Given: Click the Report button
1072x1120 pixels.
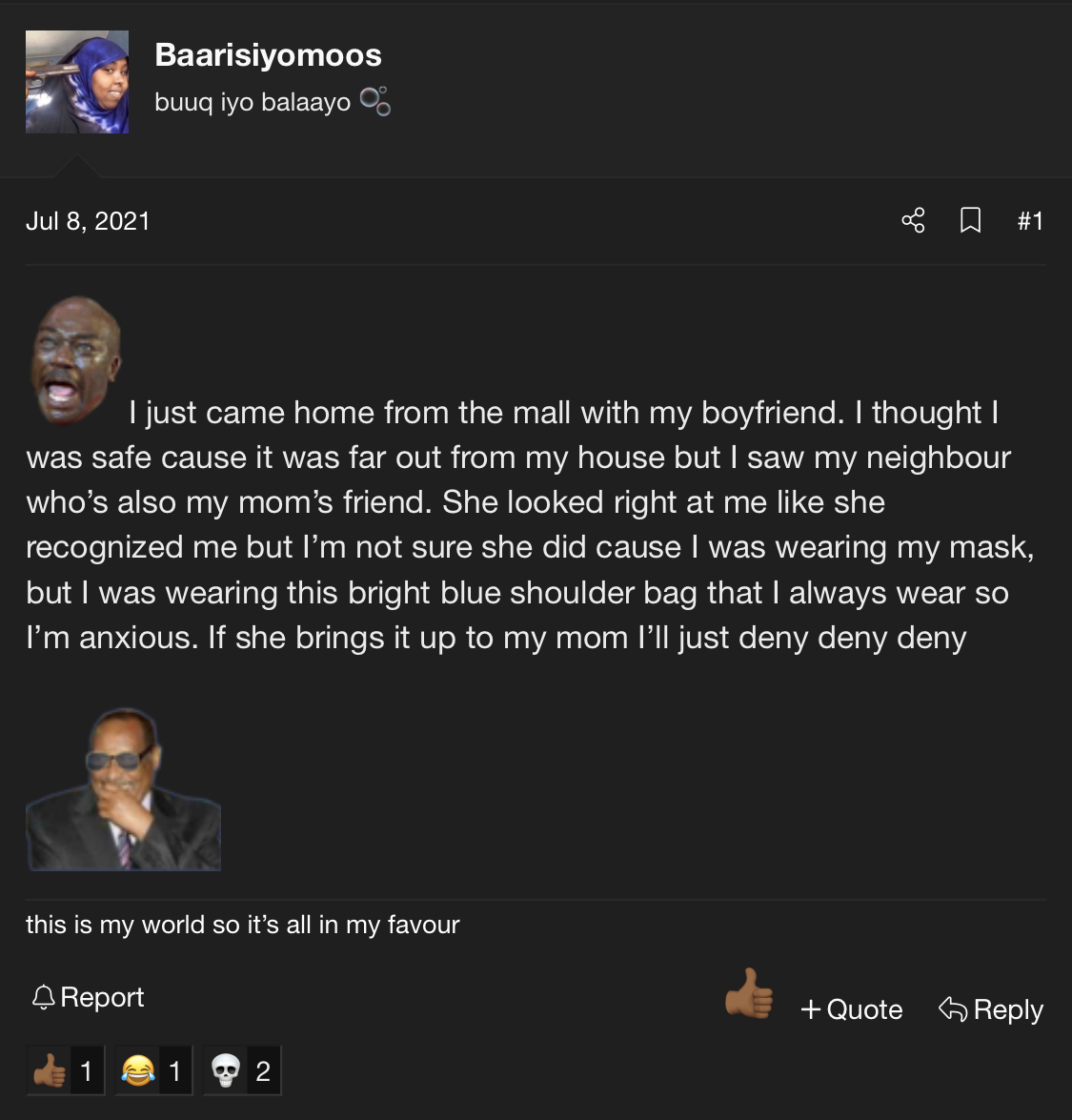Looking at the screenshot, I should coord(88,997).
